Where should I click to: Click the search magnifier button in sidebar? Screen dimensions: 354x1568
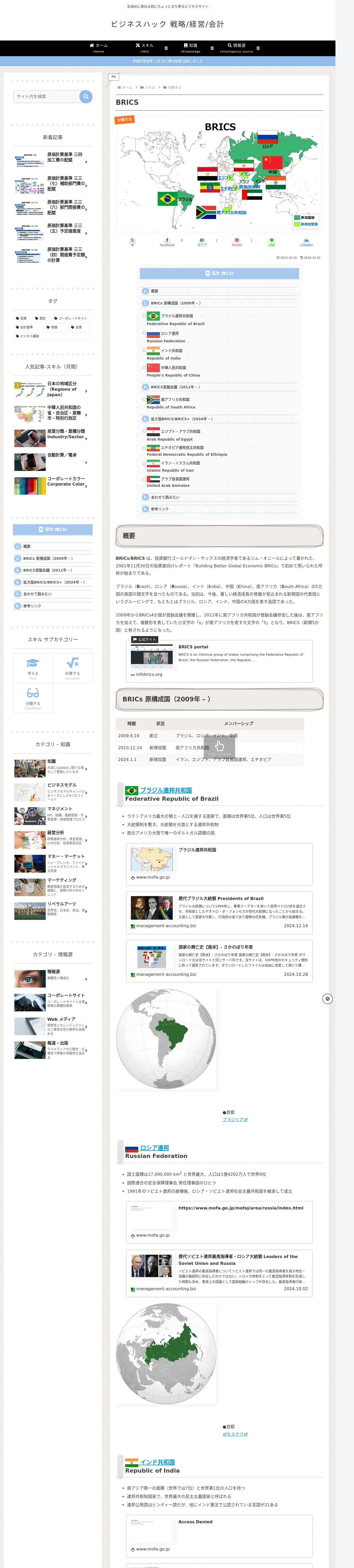point(86,96)
